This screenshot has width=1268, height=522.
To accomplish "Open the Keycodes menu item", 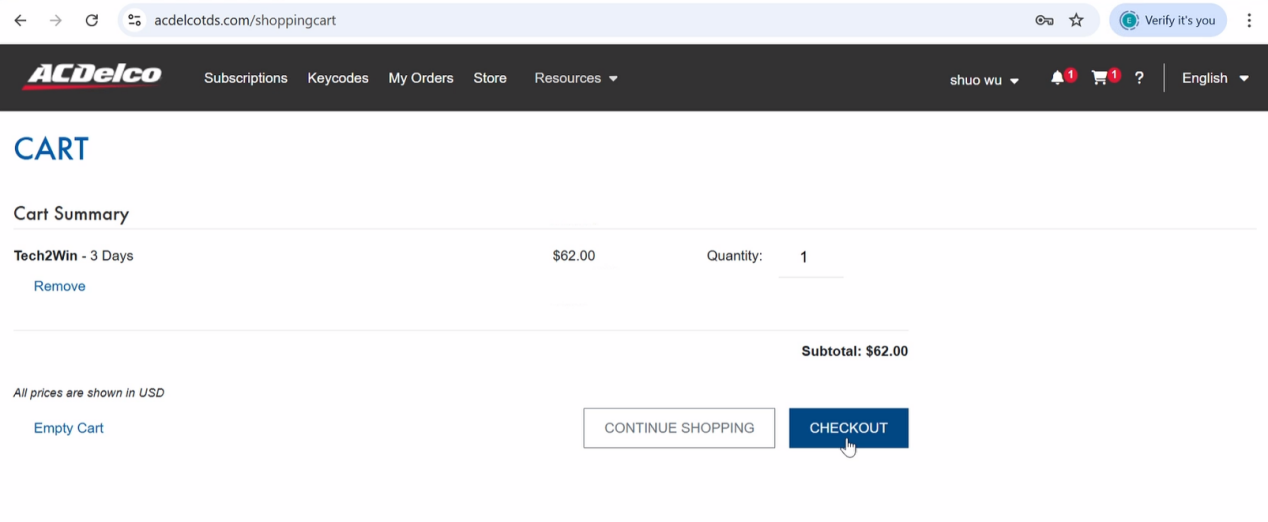I will tap(338, 78).
